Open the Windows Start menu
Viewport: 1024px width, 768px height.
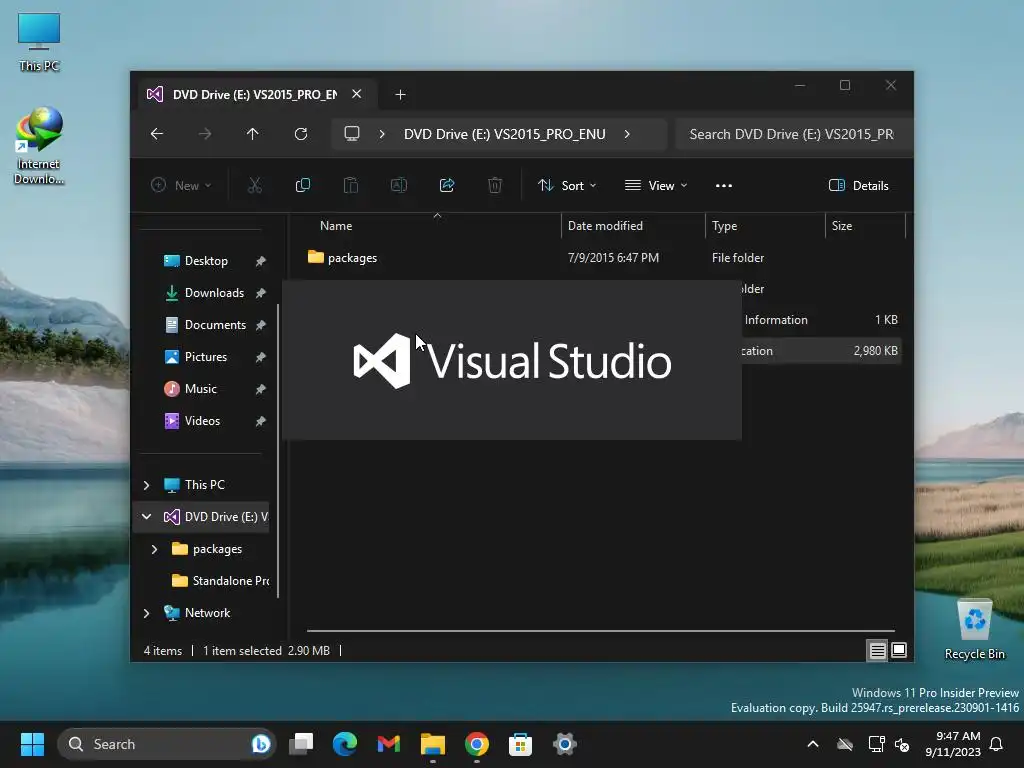point(32,744)
